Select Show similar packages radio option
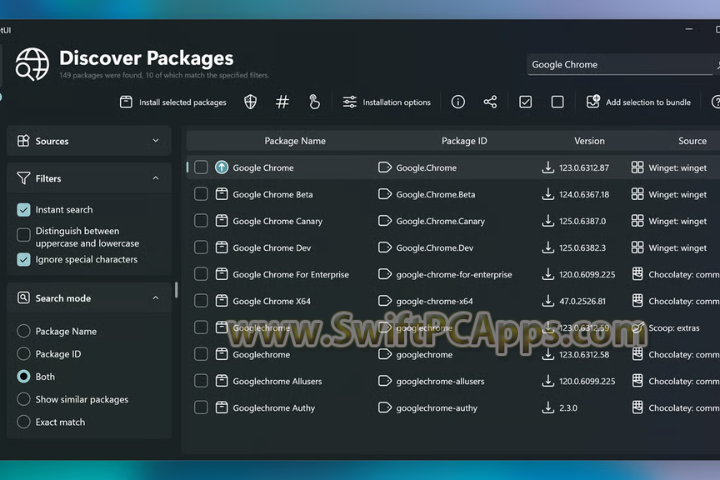The image size is (720, 480). pyautogui.click(x=23, y=399)
